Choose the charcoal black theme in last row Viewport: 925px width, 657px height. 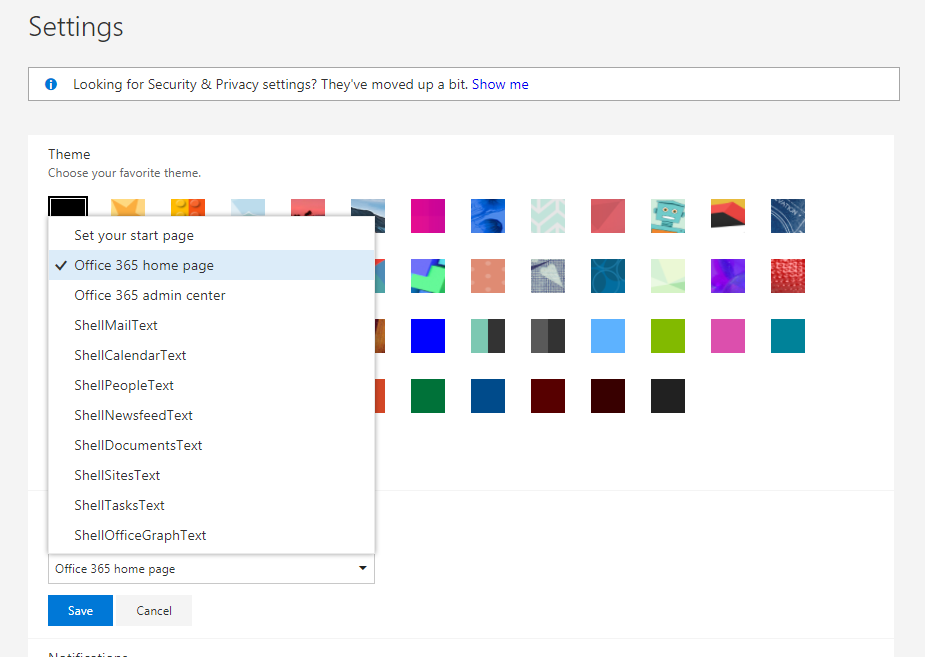tap(668, 396)
